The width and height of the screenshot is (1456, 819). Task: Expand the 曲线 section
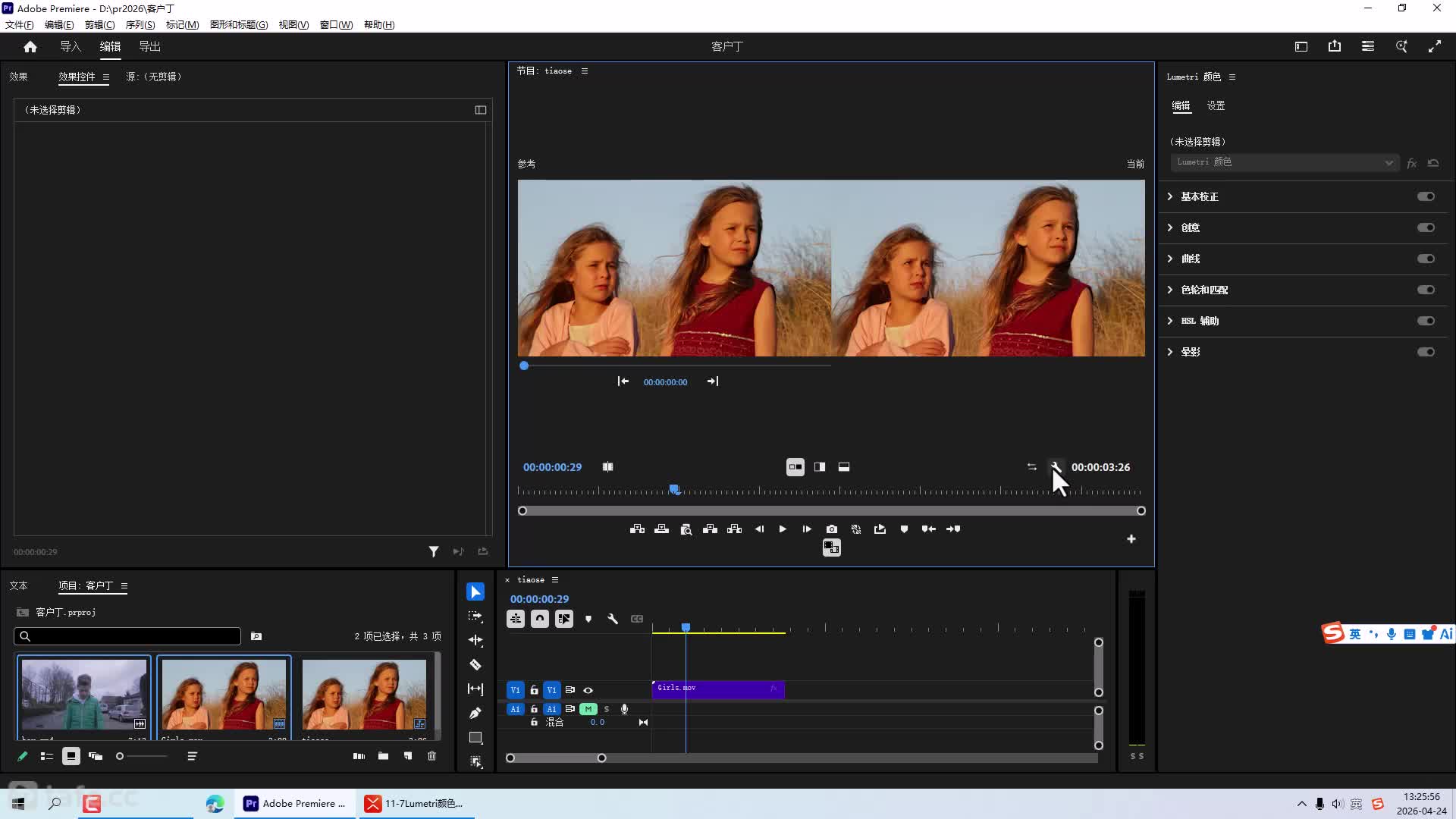tap(1170, 259)
